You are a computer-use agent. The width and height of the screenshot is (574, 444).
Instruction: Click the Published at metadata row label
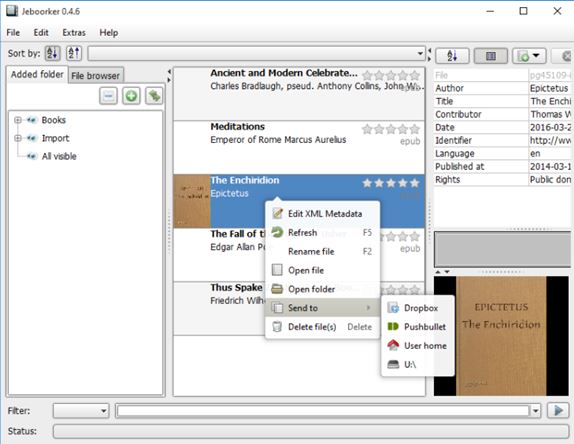(x=460, y=167)
